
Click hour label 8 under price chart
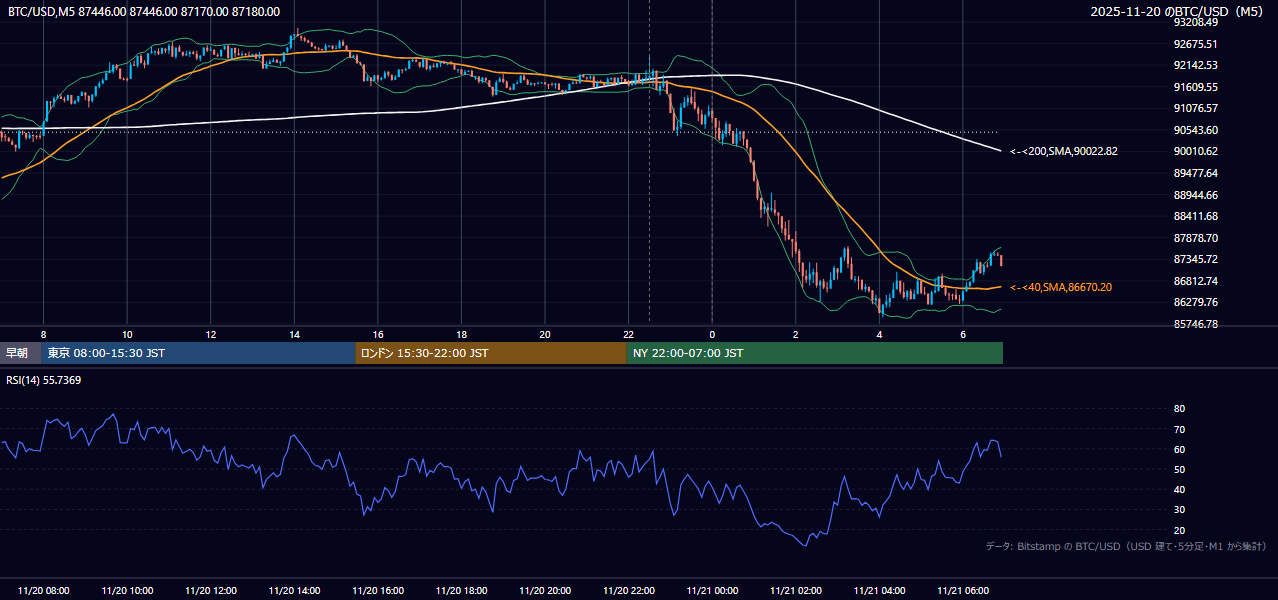43,334
